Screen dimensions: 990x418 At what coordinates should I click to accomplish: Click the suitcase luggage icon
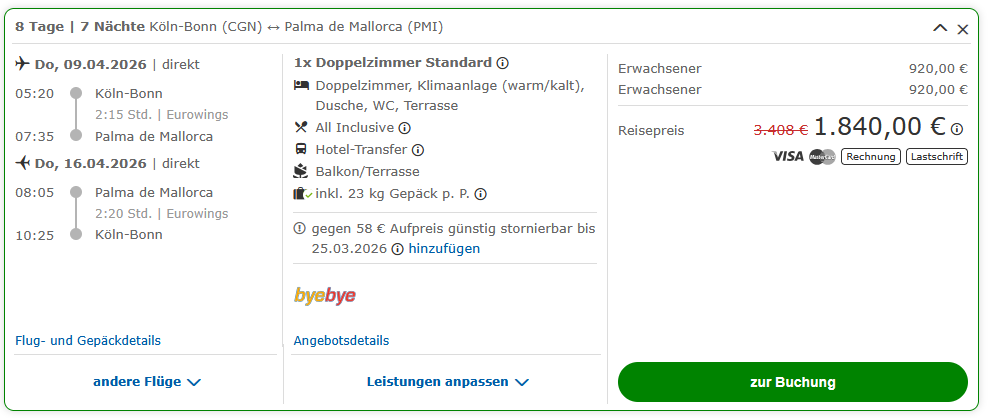[301, 194]
